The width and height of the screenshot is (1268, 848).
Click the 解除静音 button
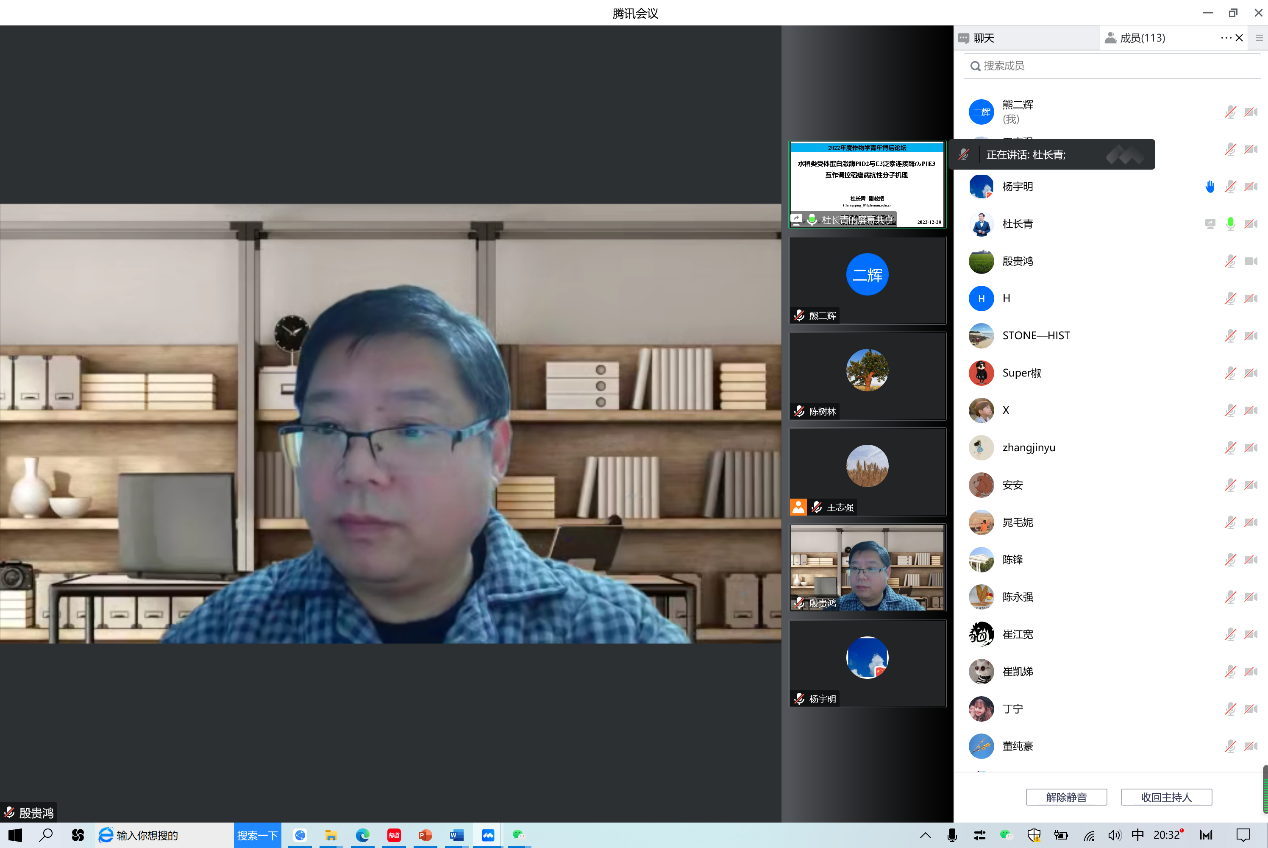pos(1068,797)
